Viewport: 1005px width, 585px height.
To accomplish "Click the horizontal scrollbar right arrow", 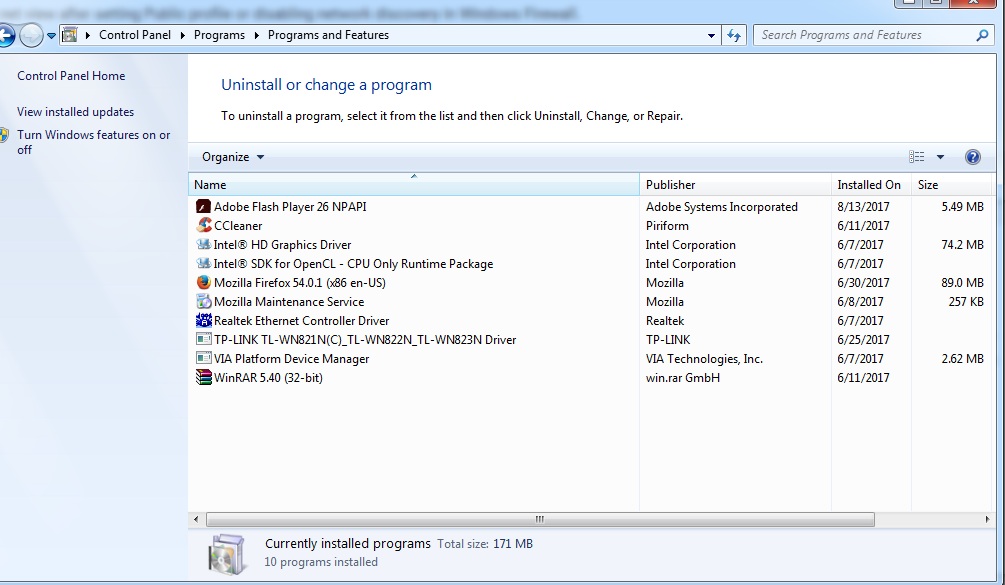I will tap(987, 519).
